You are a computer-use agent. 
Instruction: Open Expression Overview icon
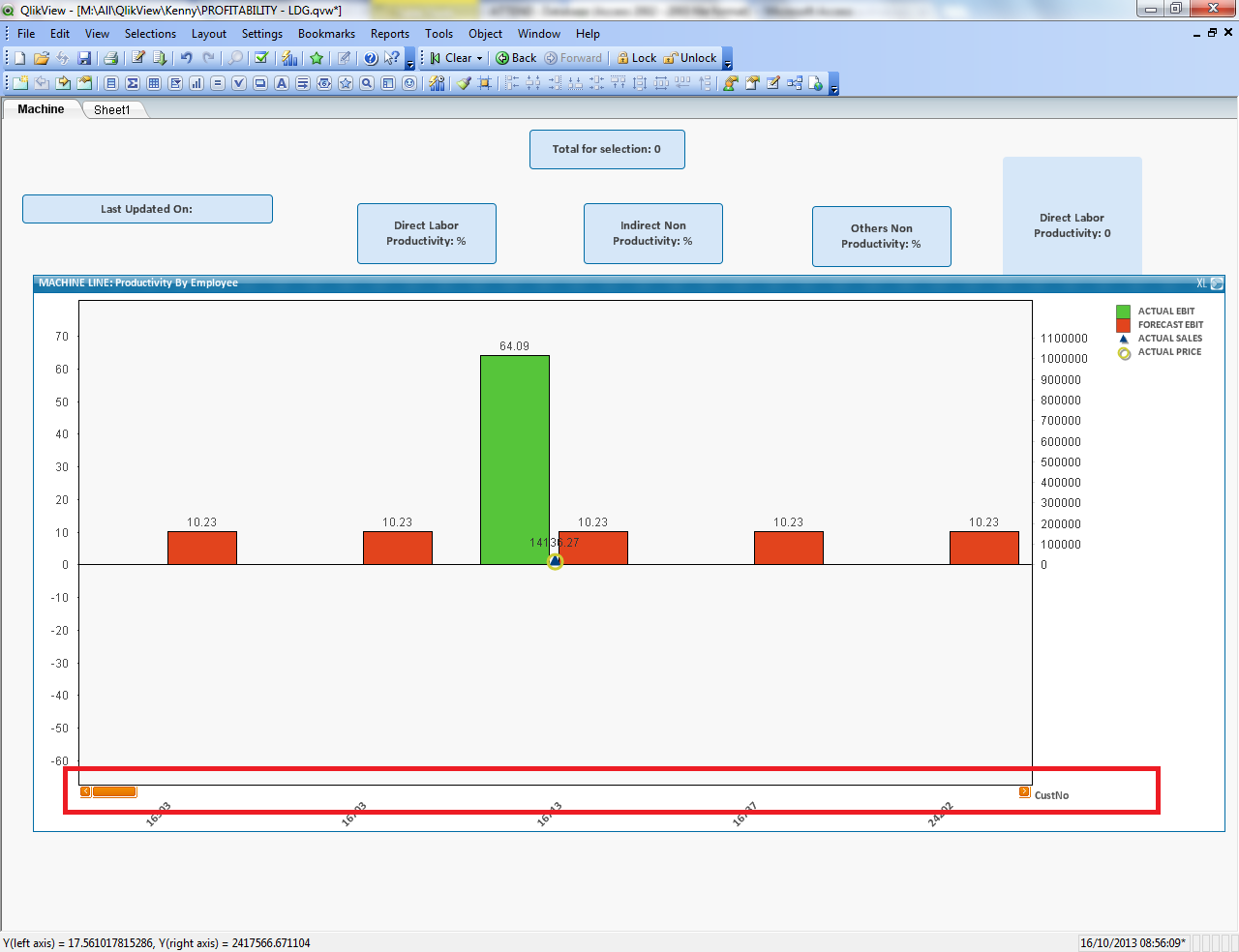click(773, 83)
